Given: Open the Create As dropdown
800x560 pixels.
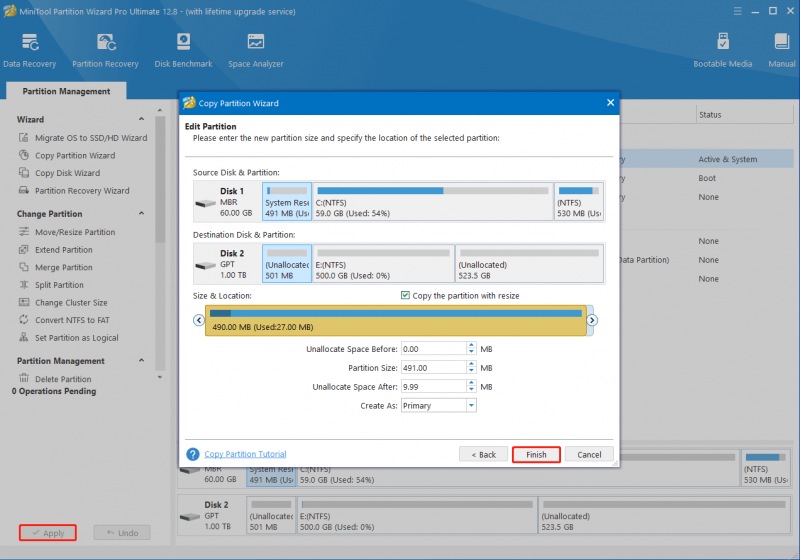Looking at the screenshot, I should [471, 405].
